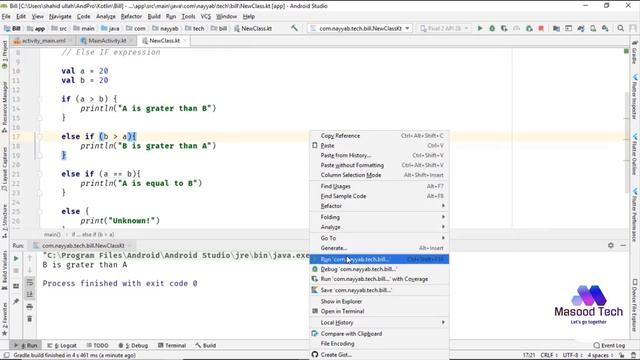Open the bottom Debug tool window button

(133, 345)
